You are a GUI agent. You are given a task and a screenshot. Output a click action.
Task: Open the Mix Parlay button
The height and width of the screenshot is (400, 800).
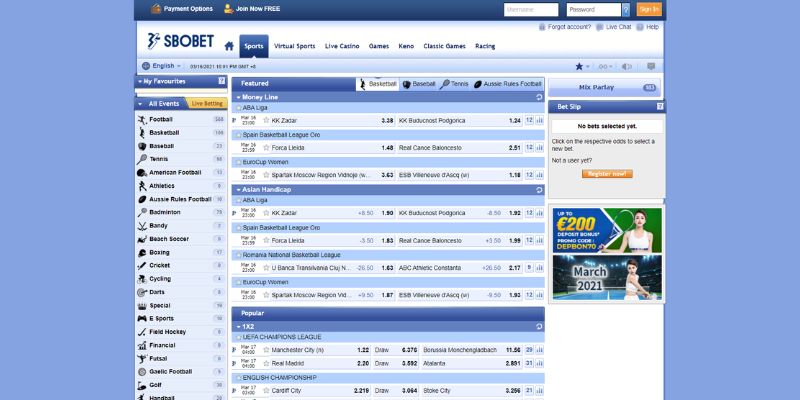point(605,87)
